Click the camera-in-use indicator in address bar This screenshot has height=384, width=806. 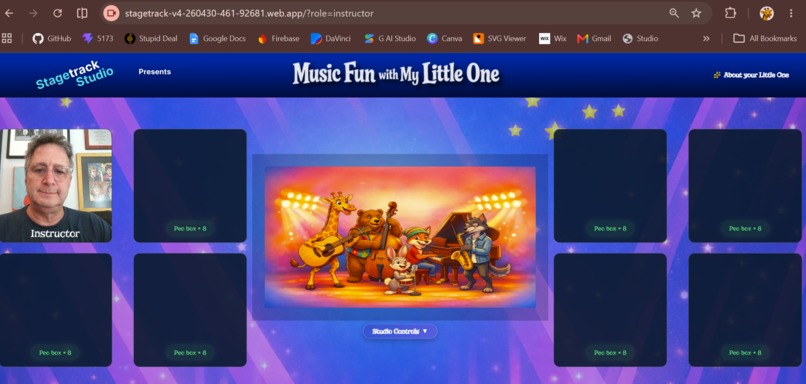point(111,13)
